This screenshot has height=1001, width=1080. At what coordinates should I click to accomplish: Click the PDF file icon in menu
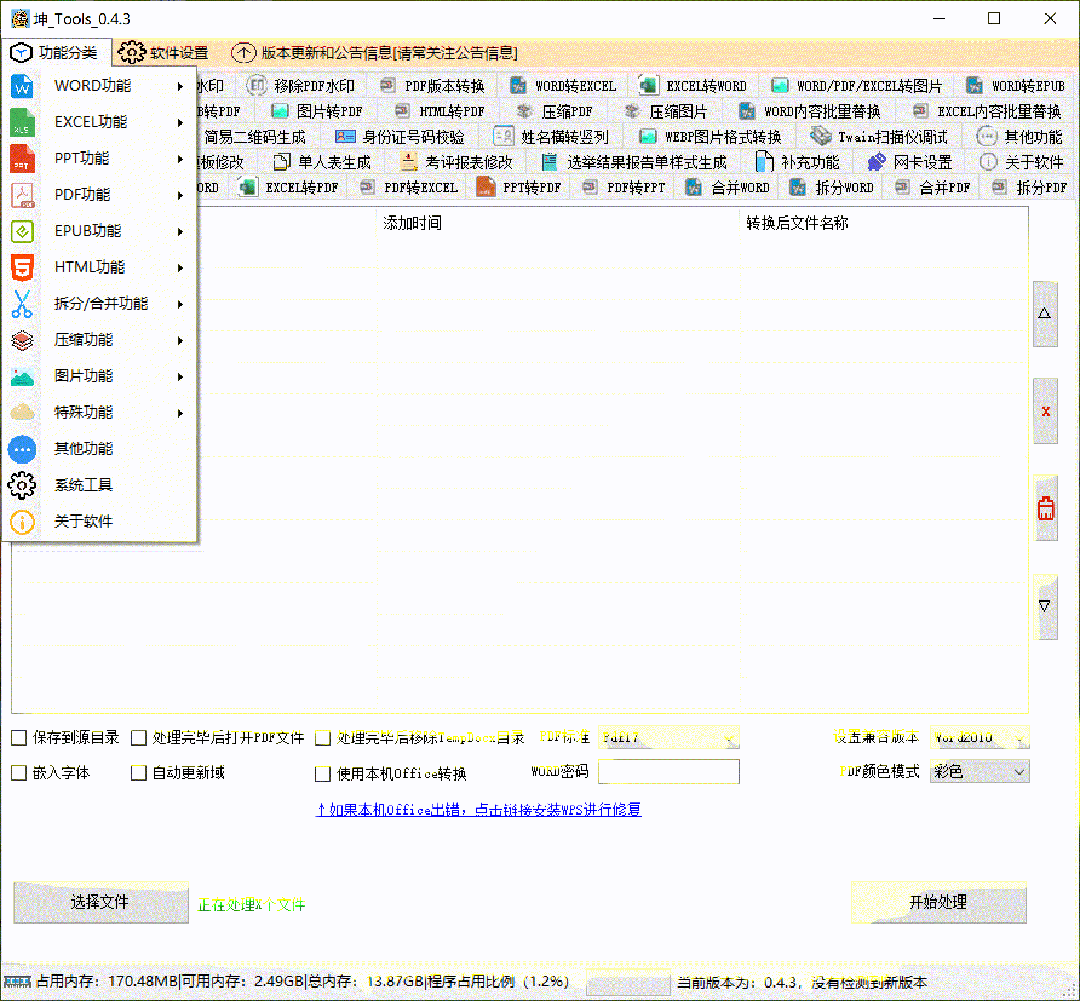tap(22, 195)
